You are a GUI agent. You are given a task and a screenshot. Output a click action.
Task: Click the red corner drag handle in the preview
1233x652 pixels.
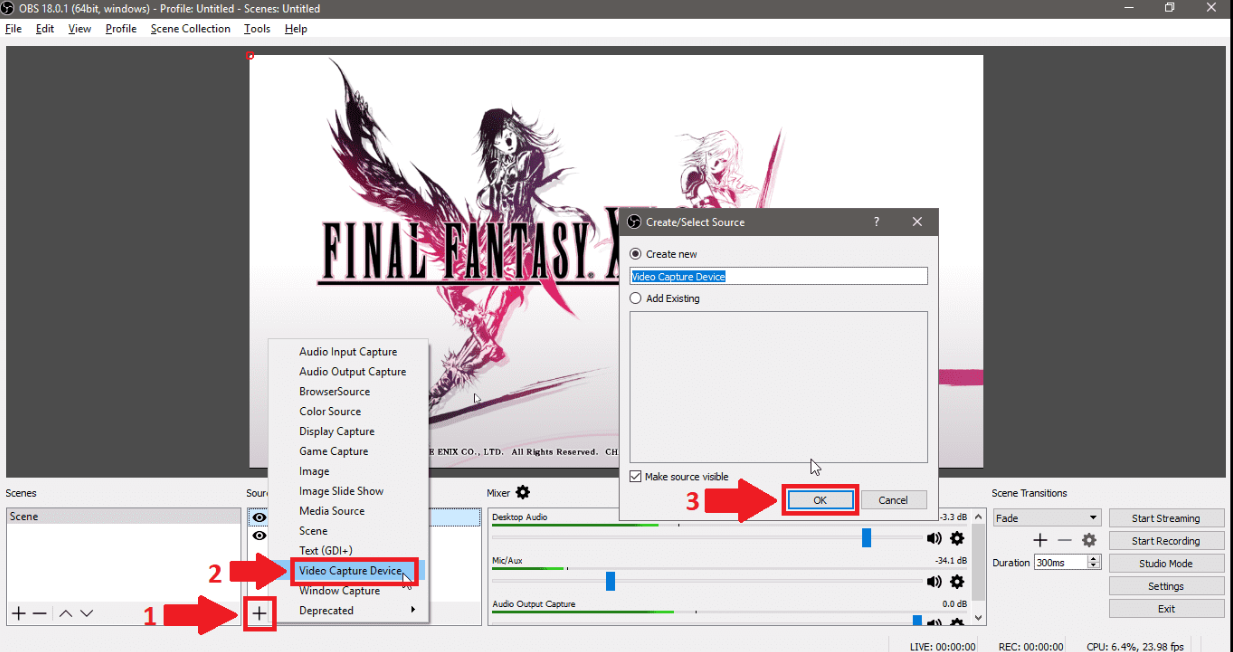pos(250,55)
